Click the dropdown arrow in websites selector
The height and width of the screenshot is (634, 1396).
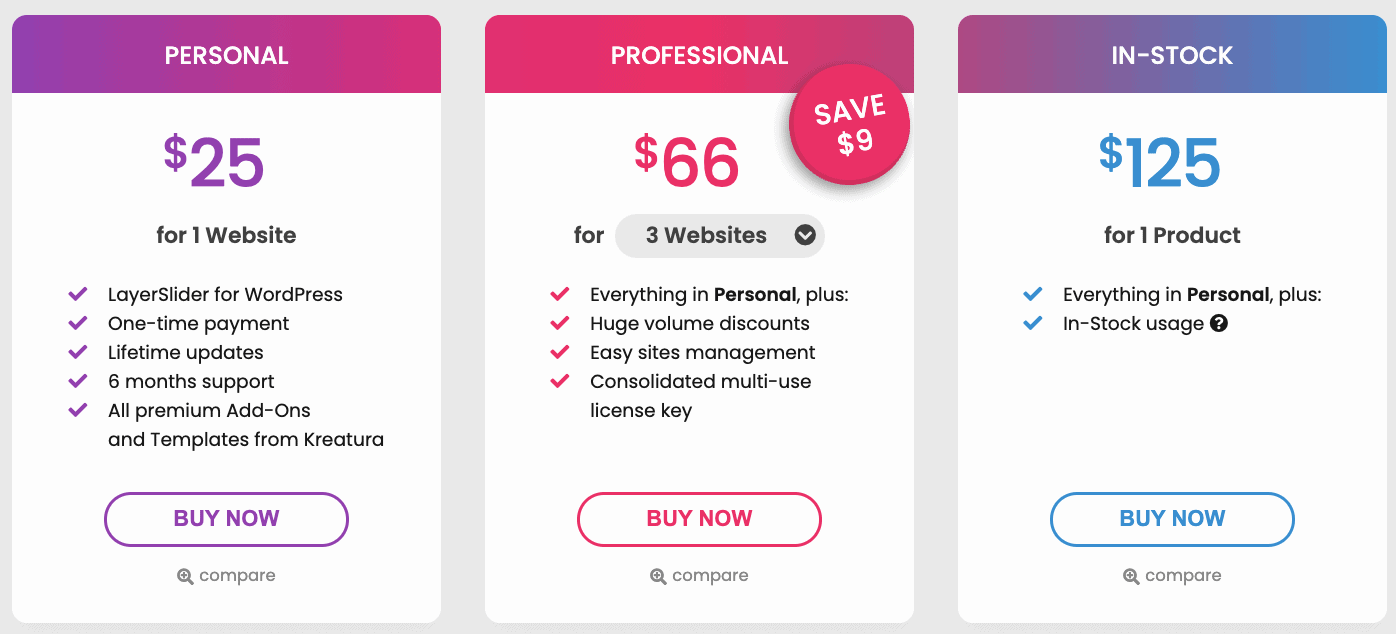805,236
